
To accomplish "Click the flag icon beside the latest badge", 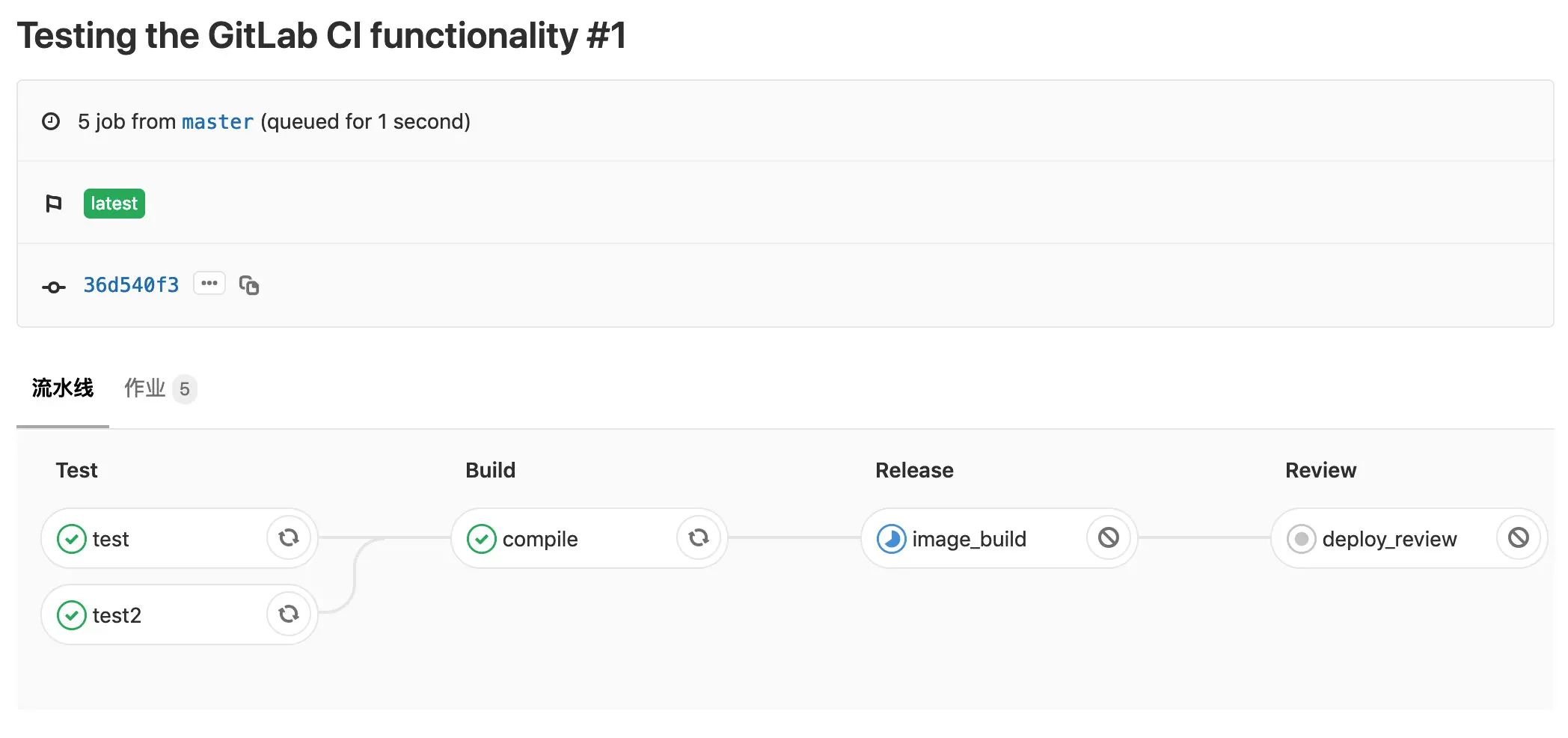I will click(53, 203).
